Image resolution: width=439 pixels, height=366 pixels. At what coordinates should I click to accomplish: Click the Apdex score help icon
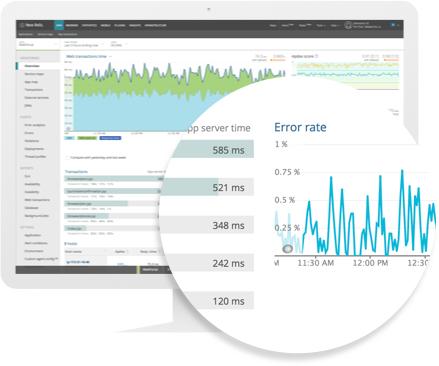[317, 56]
